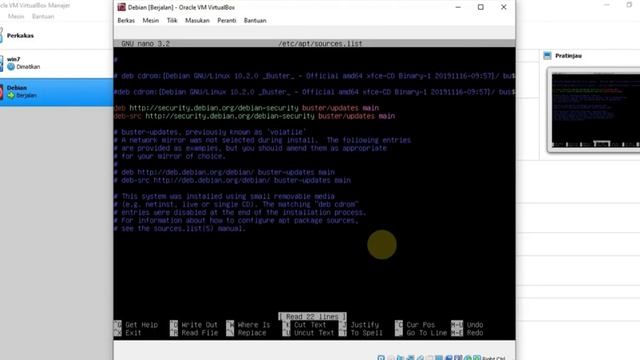640x360 pixels.
Task: Click the green running arrow icon under Debian
Action: point(11,95)
